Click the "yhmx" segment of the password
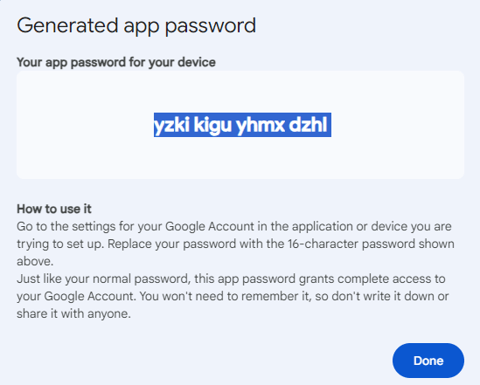 click(x=260, y=125)
